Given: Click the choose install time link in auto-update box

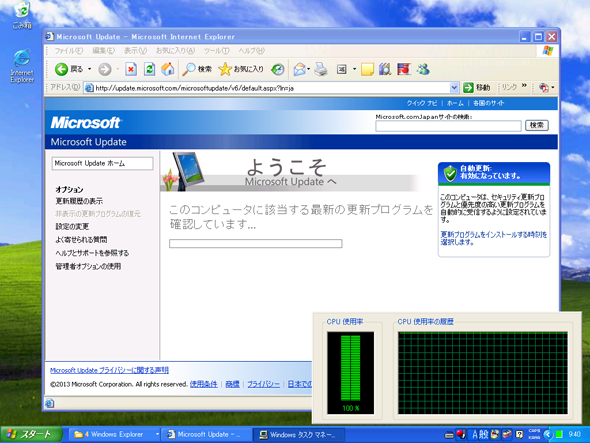Looking at the screenshot, I should pyautogui.click(x=494, y=238).
